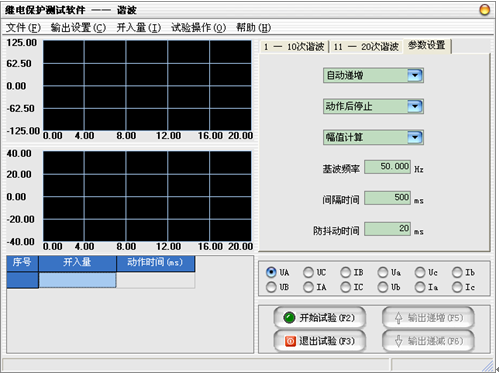Click the red exit test icon
Viewport: 499px width, 375px height.
290,341
